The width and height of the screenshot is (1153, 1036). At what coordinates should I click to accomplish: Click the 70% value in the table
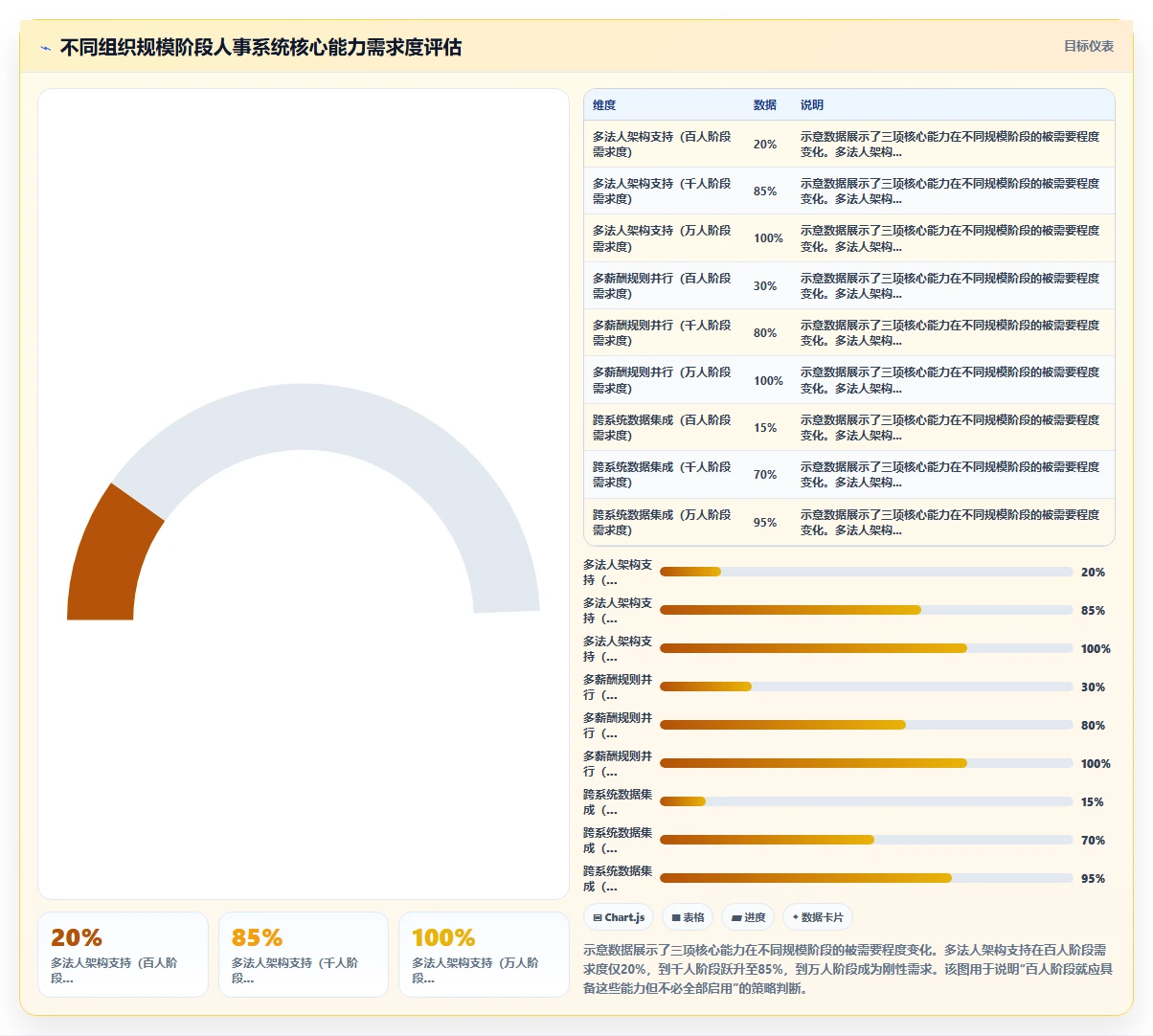tap(765, 475)
